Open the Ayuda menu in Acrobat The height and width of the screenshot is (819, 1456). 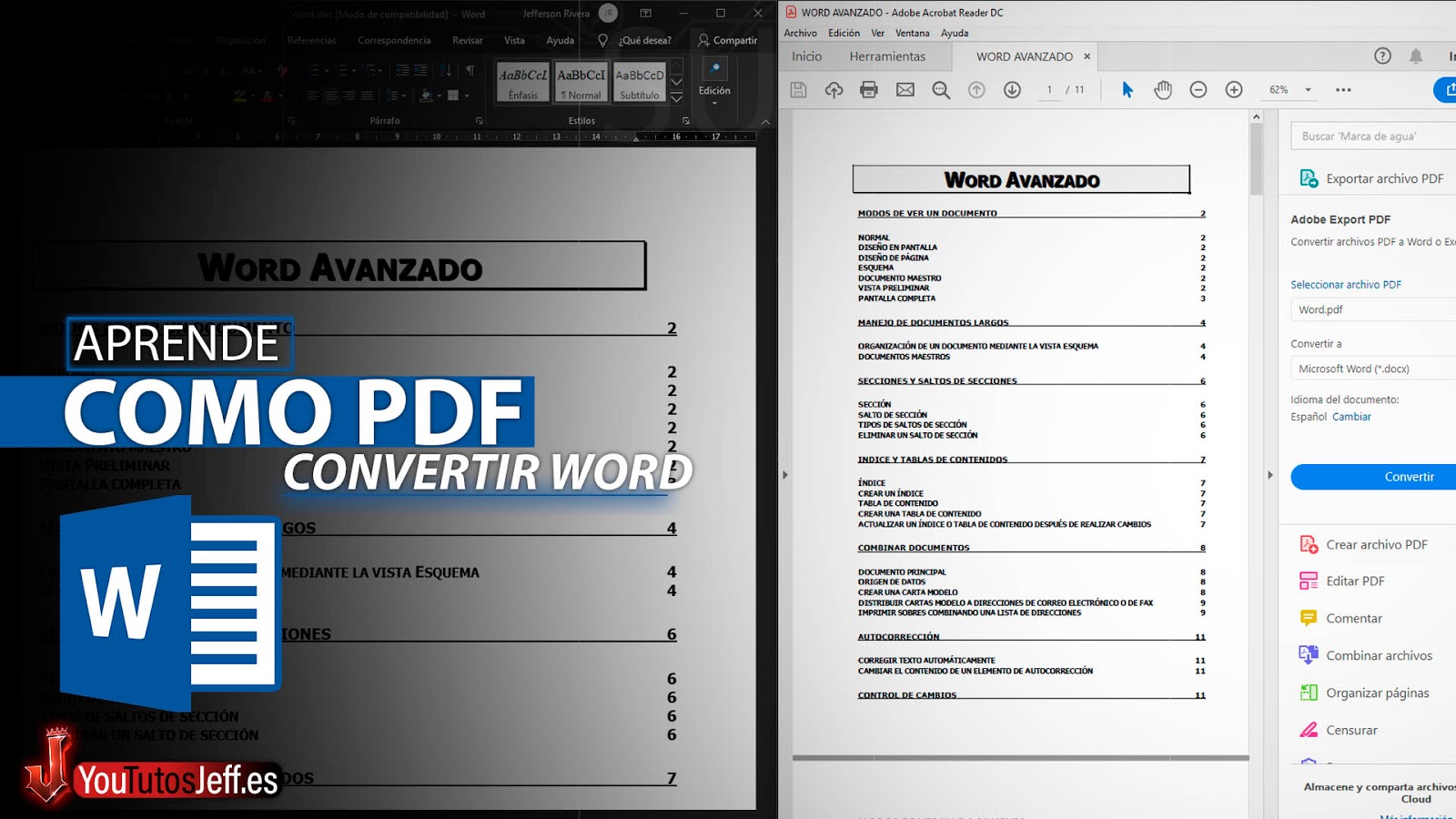point(955,33)
